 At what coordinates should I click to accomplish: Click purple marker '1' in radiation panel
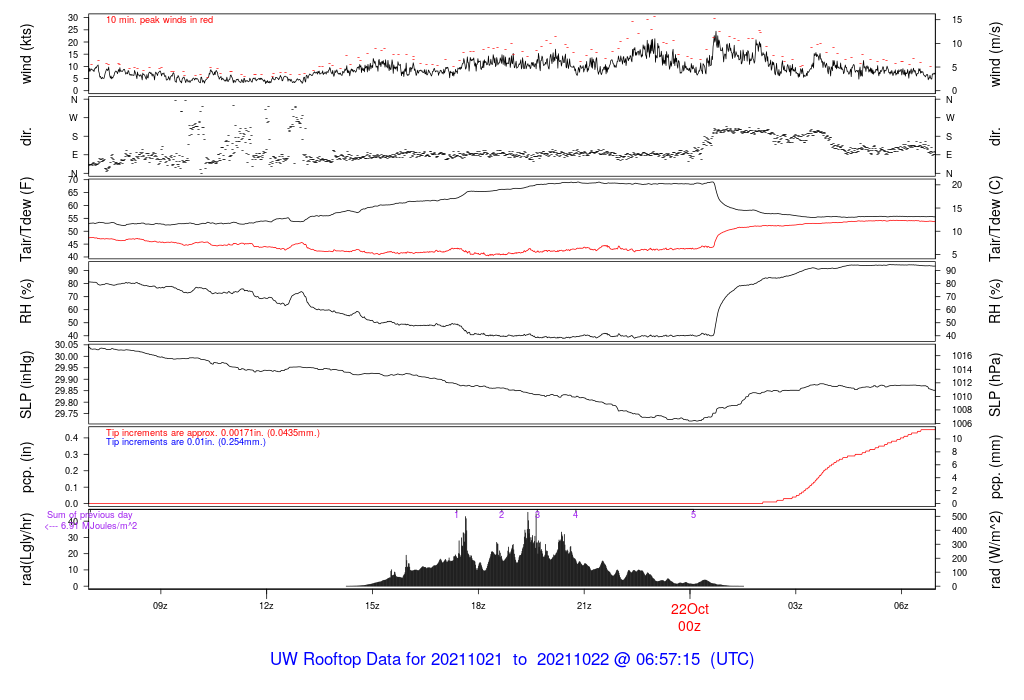456,515
